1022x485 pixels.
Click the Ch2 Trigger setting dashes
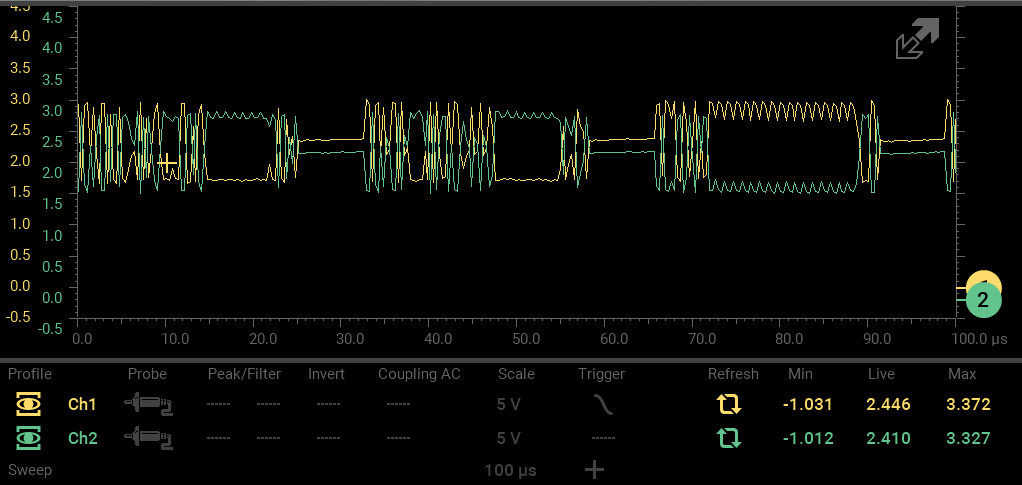coord(602,438)
